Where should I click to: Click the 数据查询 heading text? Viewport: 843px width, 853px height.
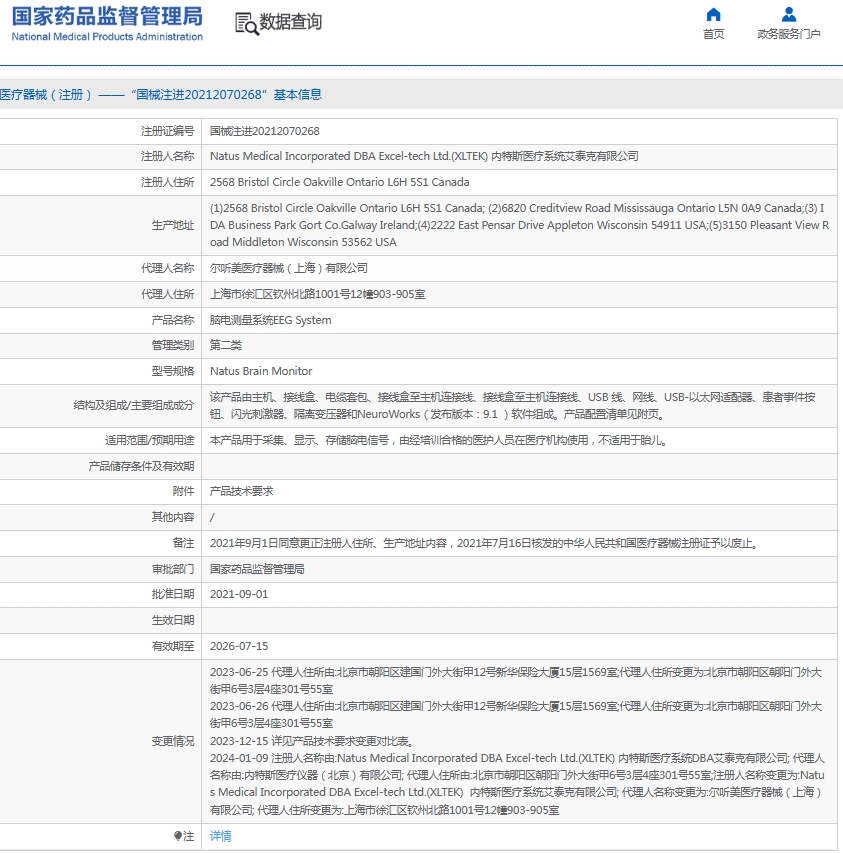pos(290,22)
